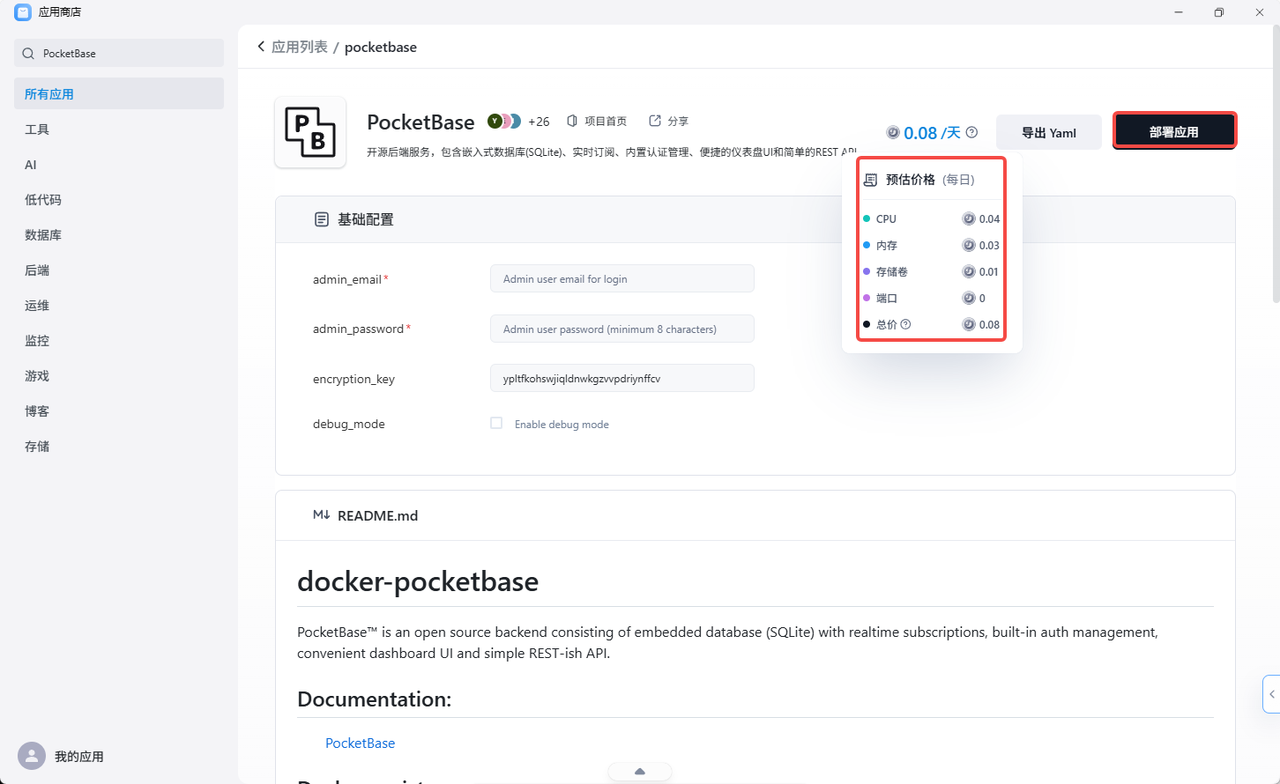This screenshot has height=784, width=1280.
Task: Click 部署应用 deploy button
Action: coord(1174,131)
